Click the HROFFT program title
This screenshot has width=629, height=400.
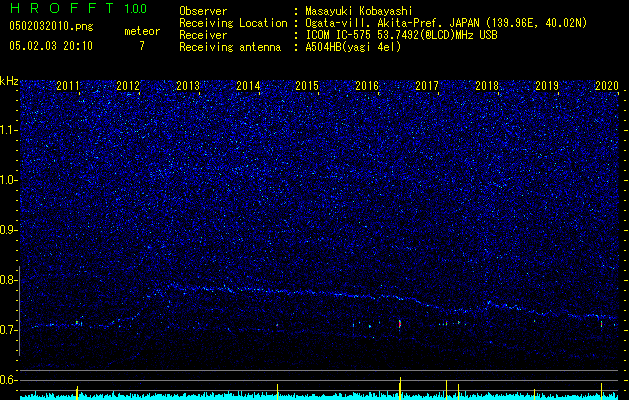pos(62,8)
